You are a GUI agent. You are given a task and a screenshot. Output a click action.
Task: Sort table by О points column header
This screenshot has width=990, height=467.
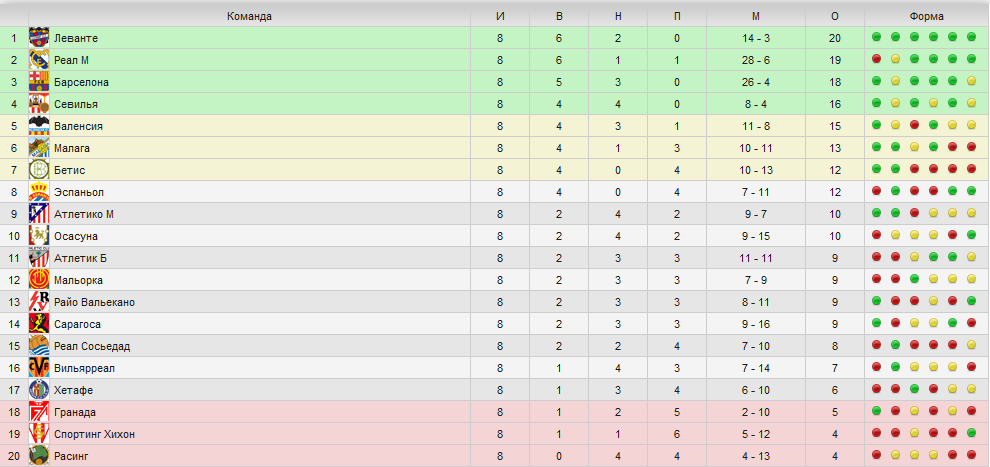coord(835,16)
